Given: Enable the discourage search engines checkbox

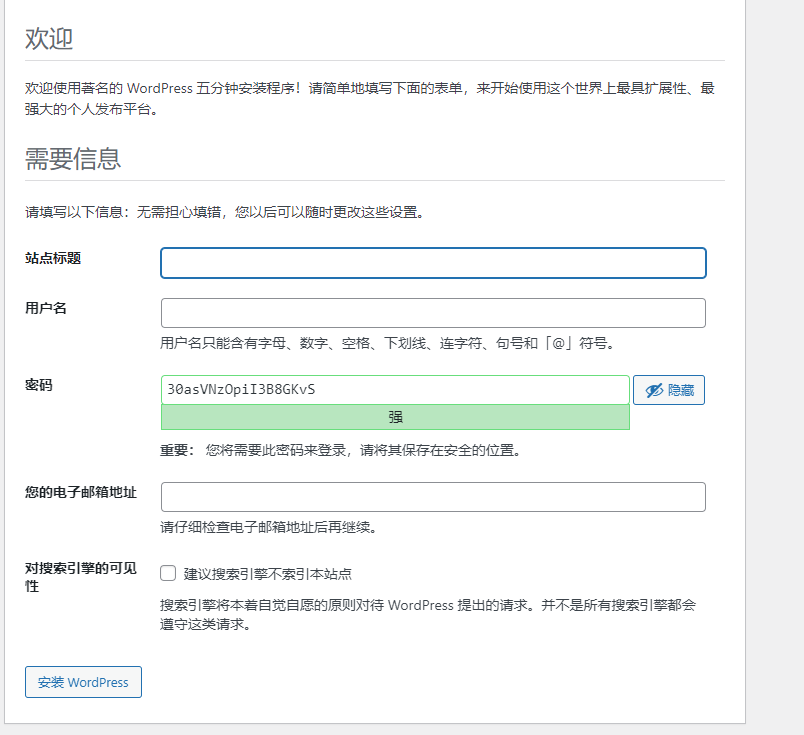Looking at the screenshot, I should [x=168, y=574].
